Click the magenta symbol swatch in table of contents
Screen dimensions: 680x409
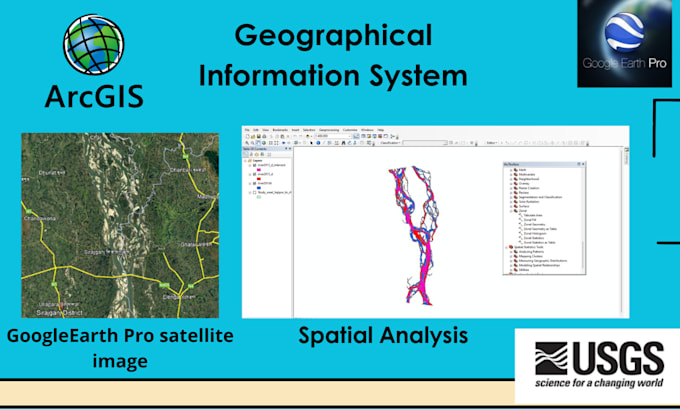tap(259, 170)
